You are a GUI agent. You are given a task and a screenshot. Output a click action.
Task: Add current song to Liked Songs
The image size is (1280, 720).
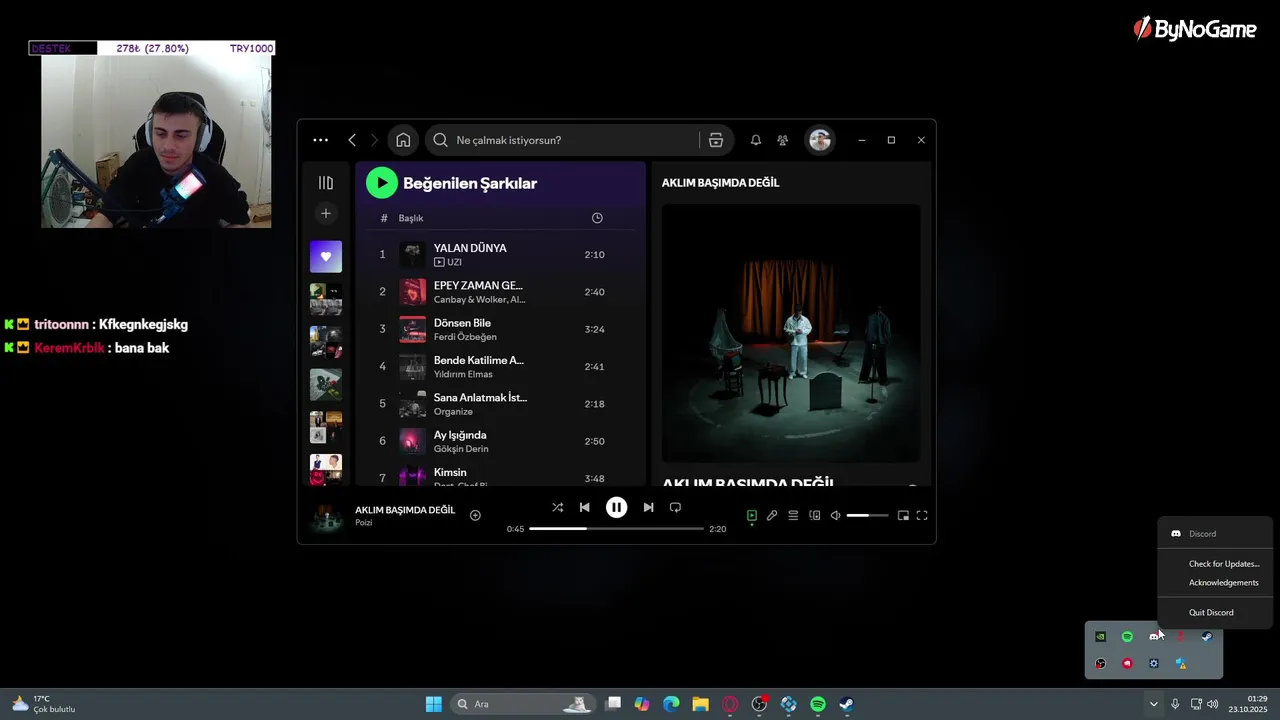[475, 516]
